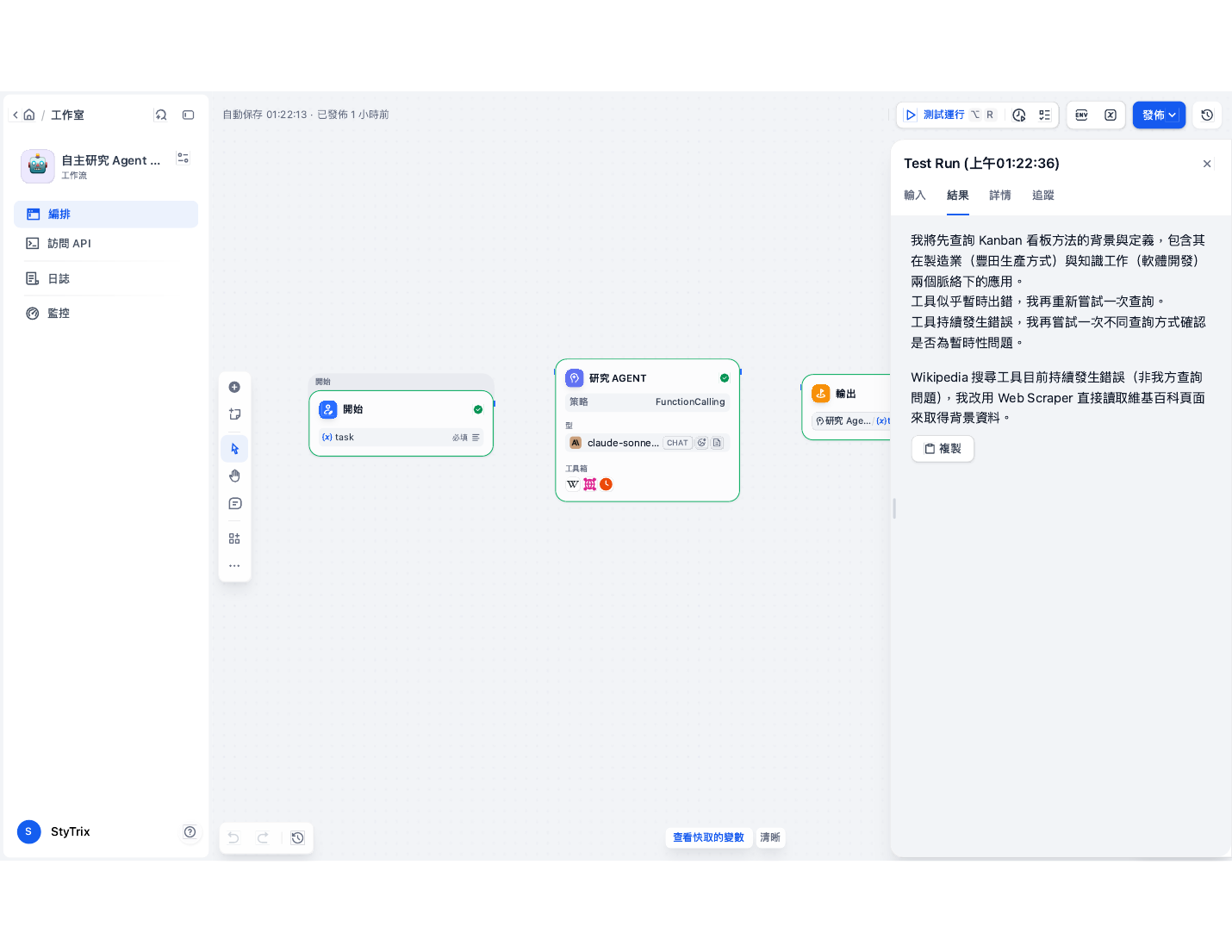The width and height of the screenshot is (1232, 952).
Task: Select the hand pan tool
Action: coord(234,476)
